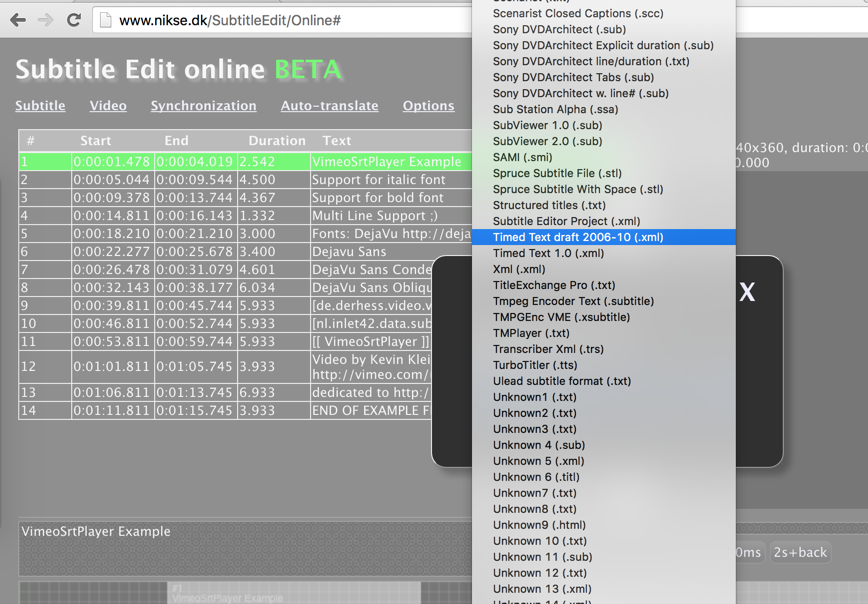Click duration cell 6.034
The width and height of the screenshot is (868, 604).
pos(273,288)
